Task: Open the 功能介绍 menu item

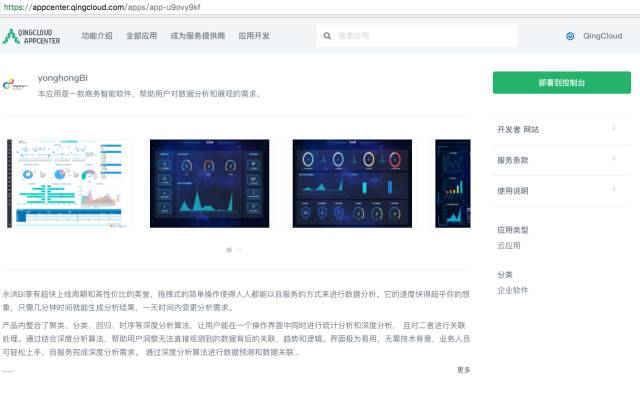Action: (97, 36)
